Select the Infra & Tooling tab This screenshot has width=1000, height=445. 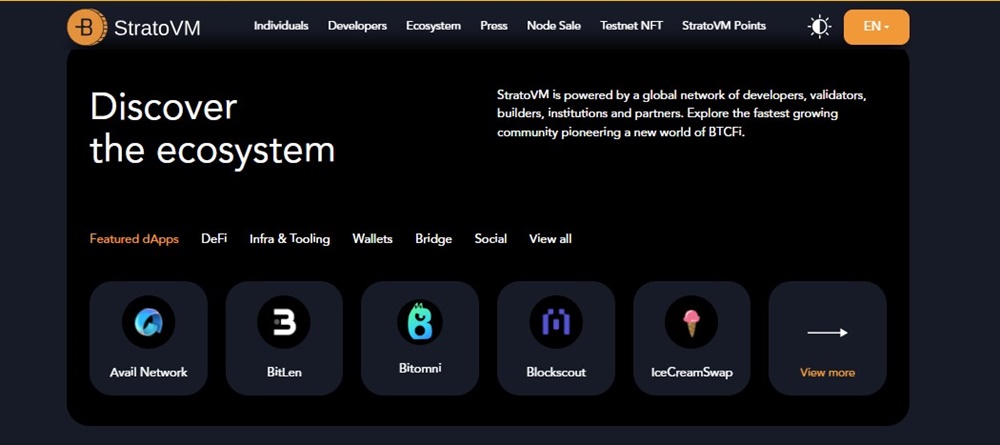pyautogui.click(x=290, y=239)
